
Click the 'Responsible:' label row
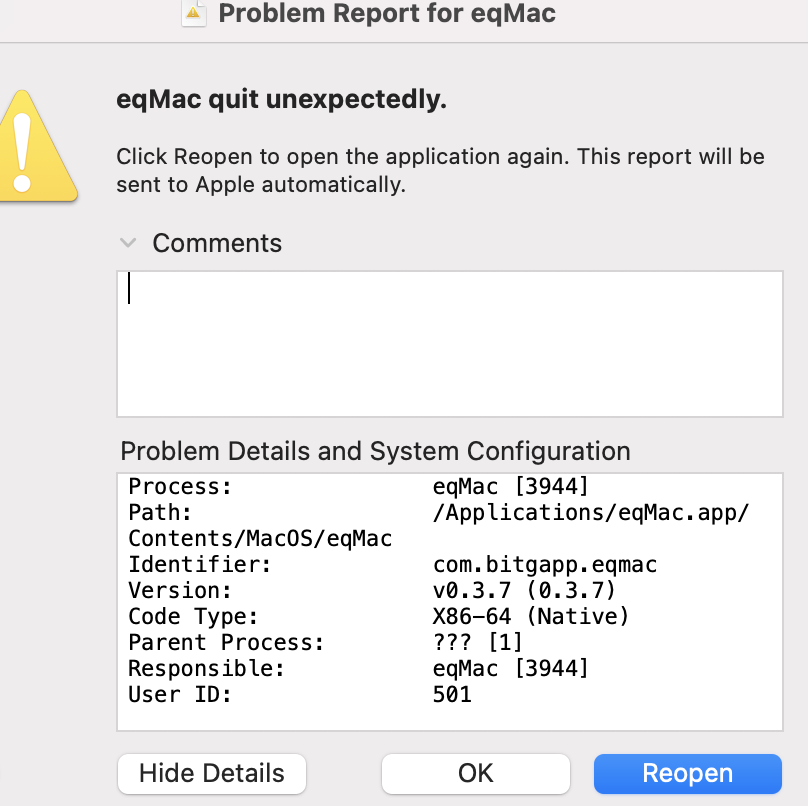coord(207,668)
